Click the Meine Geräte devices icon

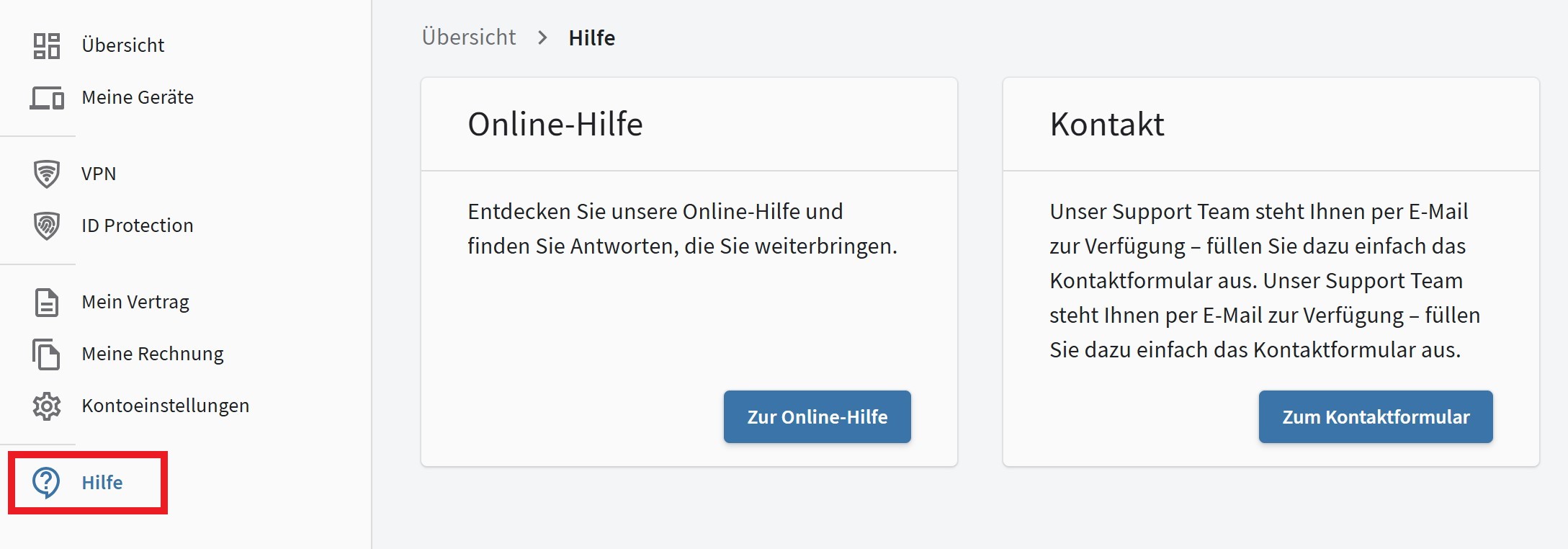(x=48, y=97)
